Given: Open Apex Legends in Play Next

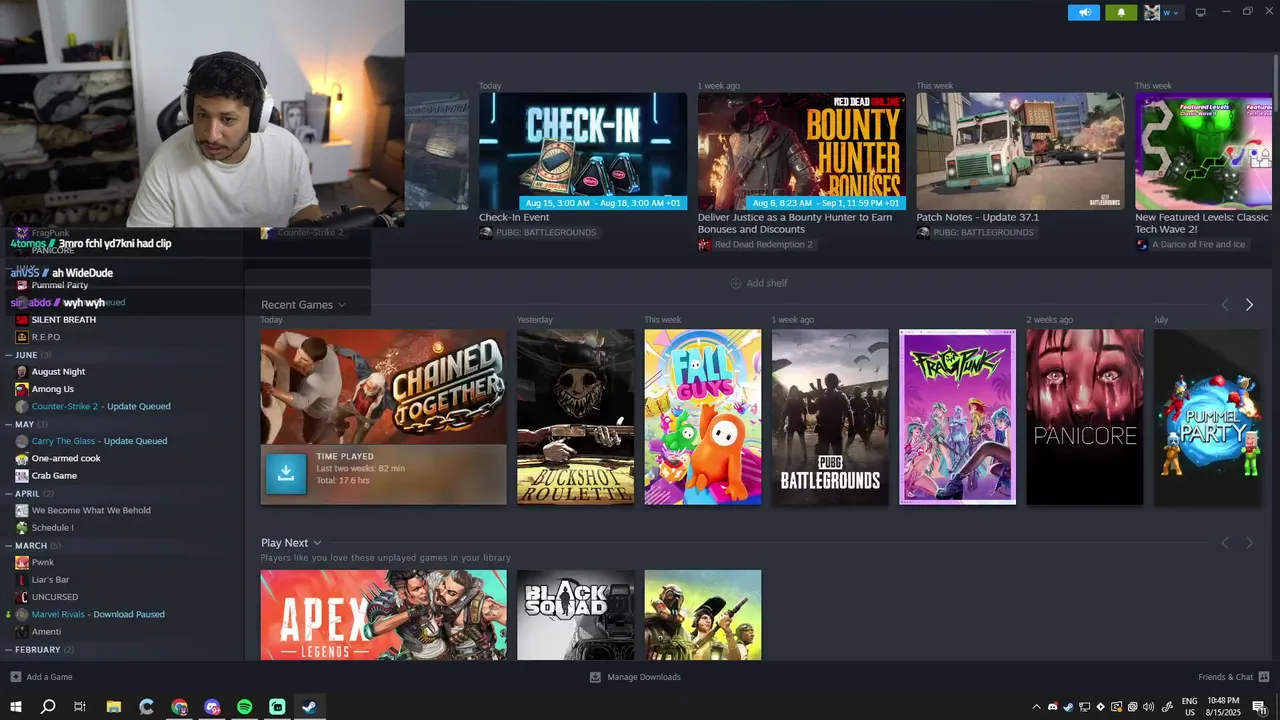Looking at the screenshot, I should 383,615.
